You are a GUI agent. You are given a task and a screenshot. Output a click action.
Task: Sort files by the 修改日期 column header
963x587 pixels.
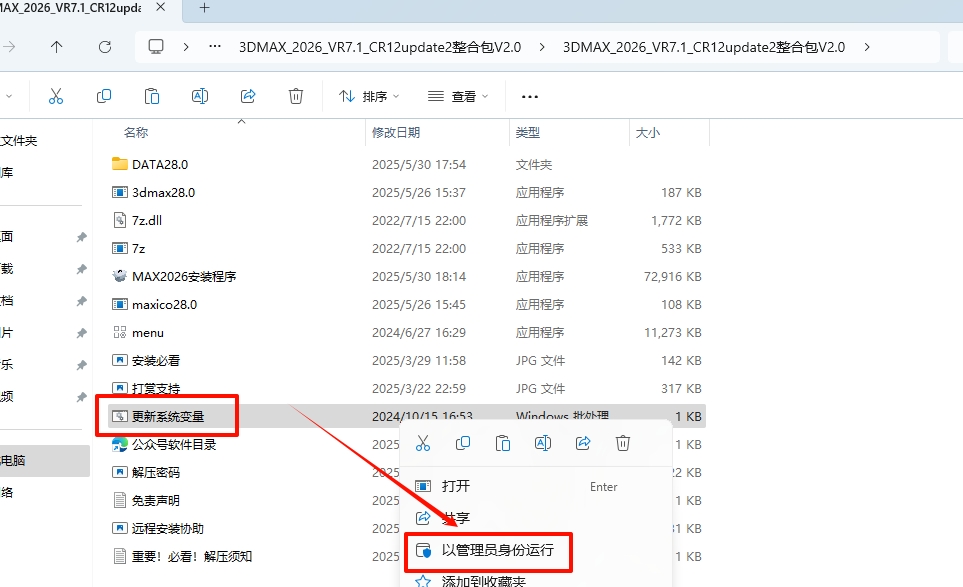coord(395,131)
